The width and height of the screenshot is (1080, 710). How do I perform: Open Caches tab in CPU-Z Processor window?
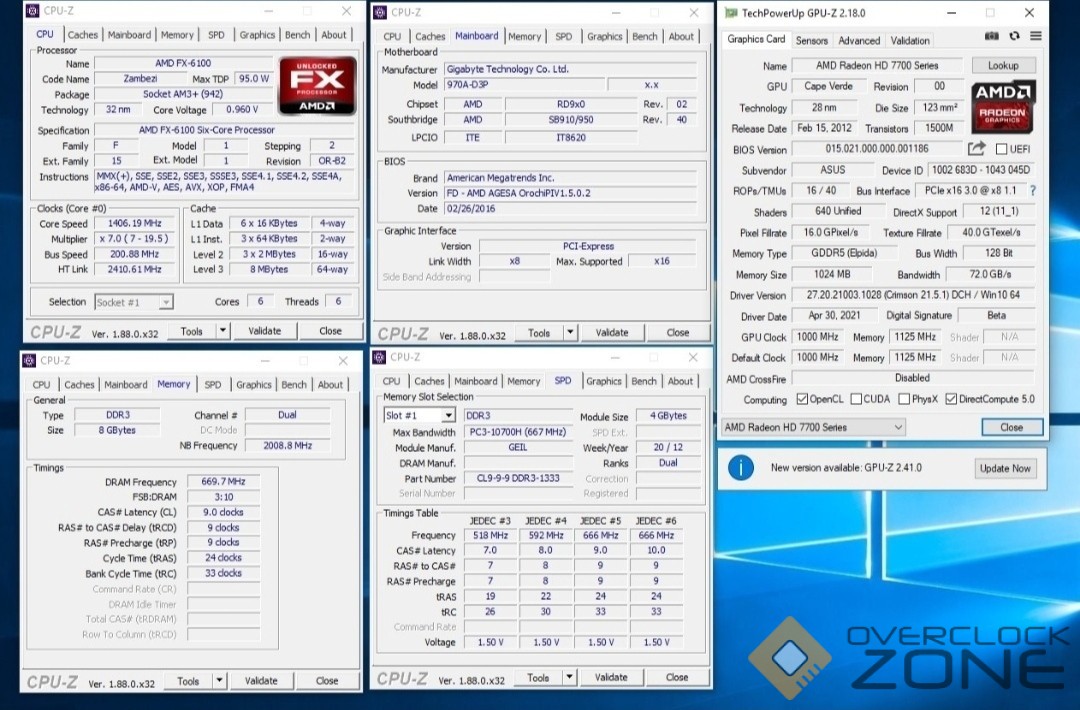coord(83,34)
